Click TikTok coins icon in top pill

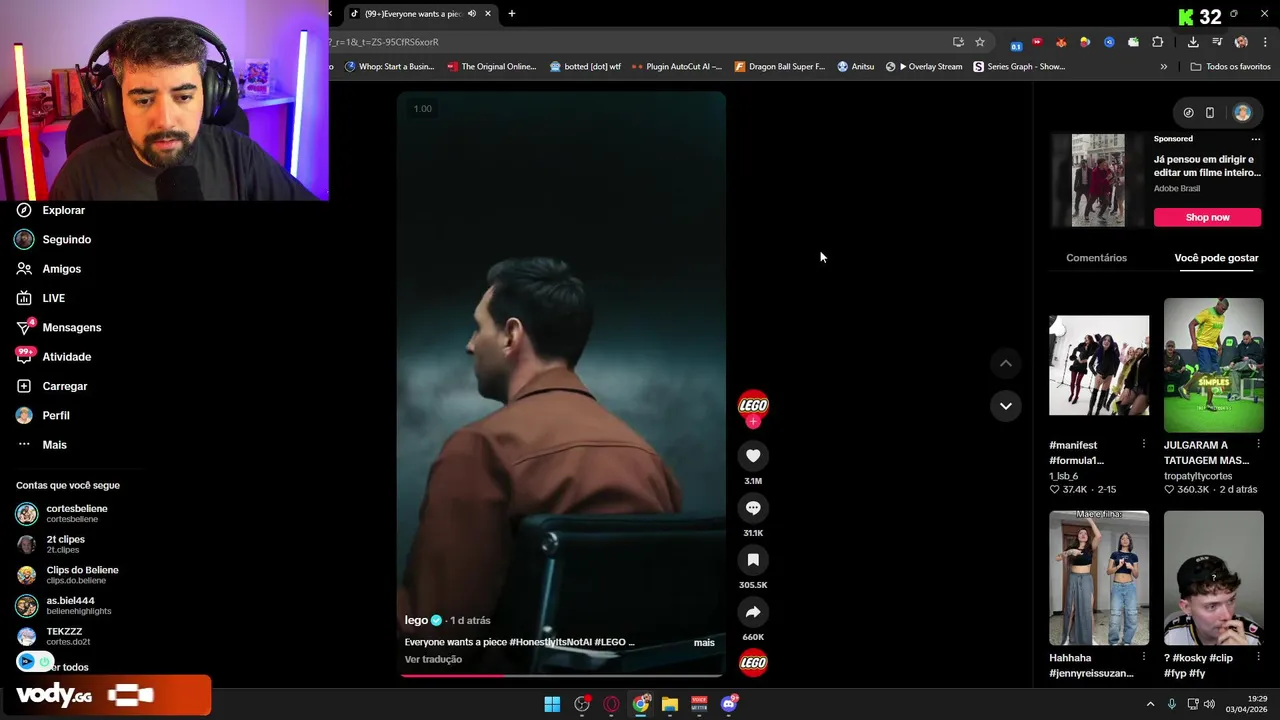pos(1188,113)
